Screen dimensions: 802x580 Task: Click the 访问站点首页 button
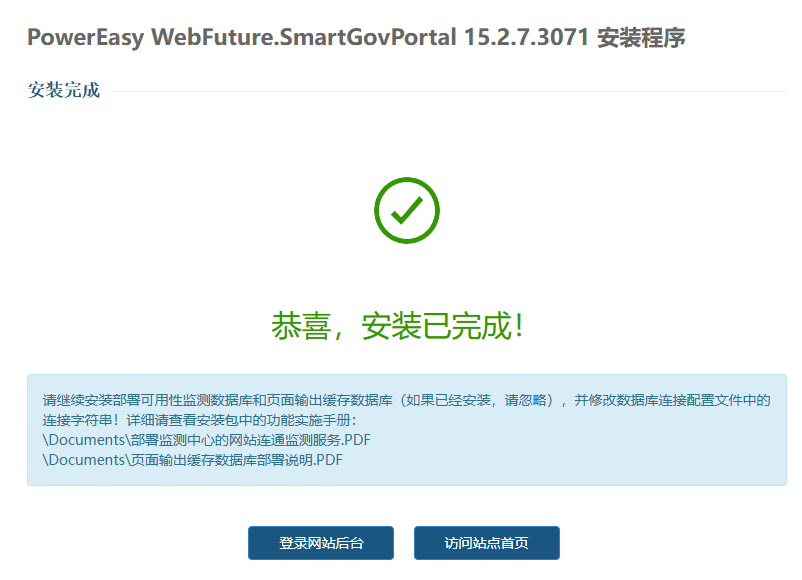(x=487, y=543)
